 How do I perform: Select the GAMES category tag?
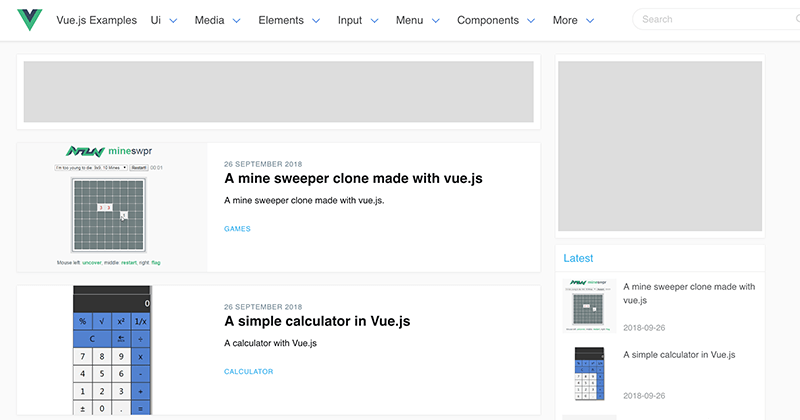click(x=237, y=229)
